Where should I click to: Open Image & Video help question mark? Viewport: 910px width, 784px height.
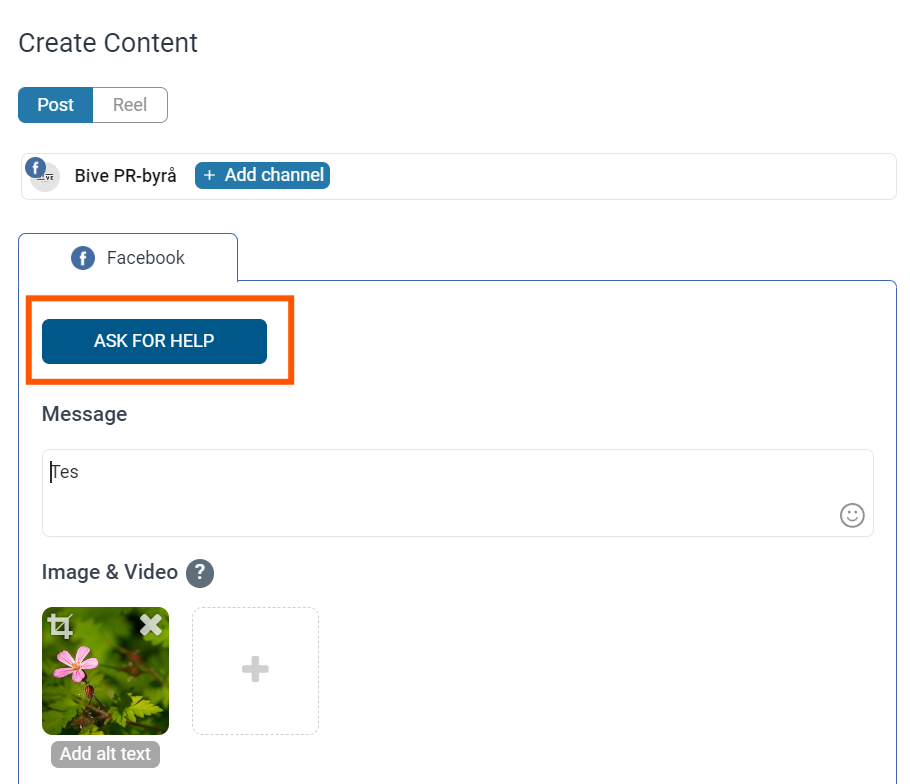pyautogui.click(x=200, y=573)
